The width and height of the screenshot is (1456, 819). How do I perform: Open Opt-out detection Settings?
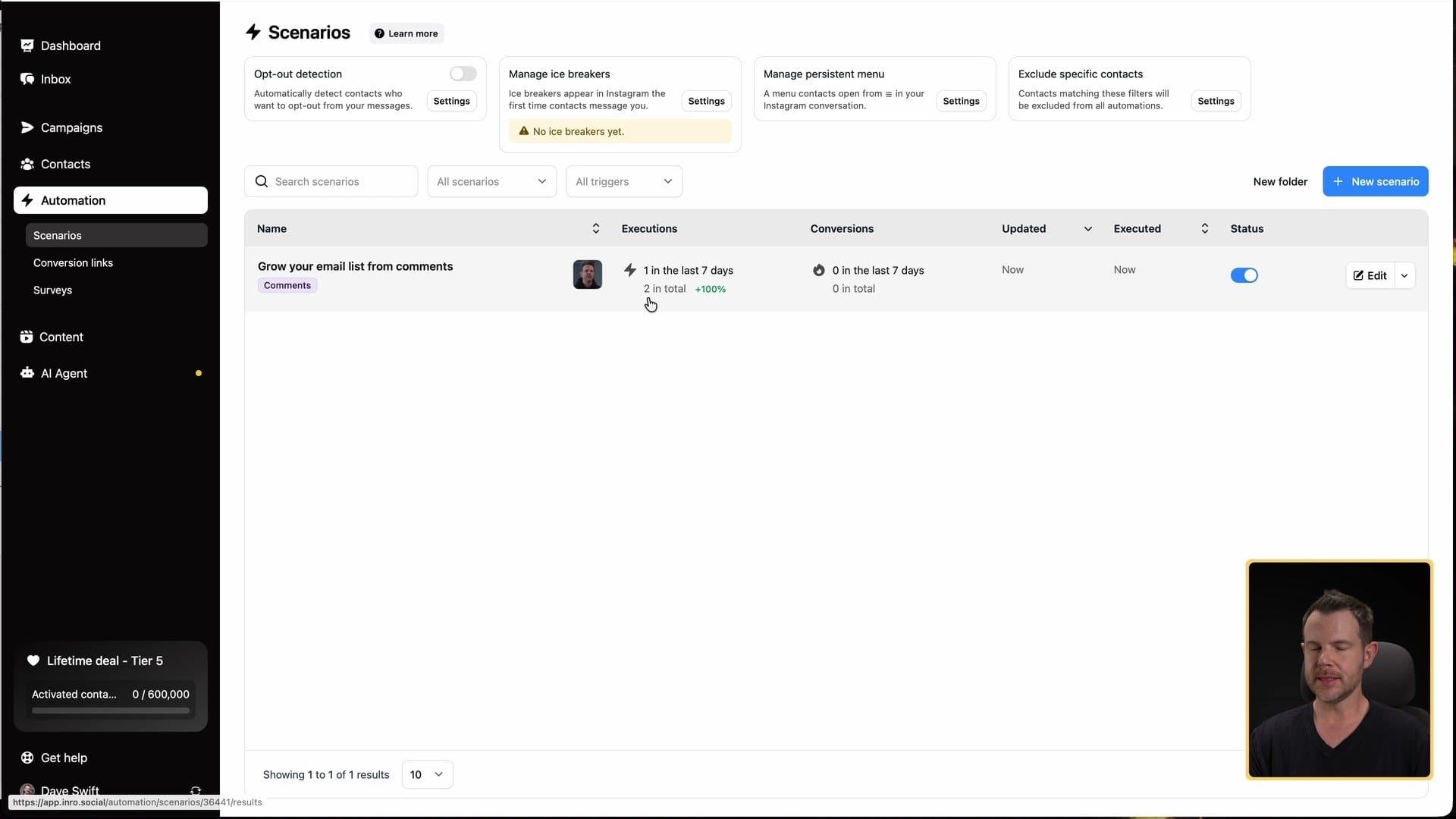point(452,101)
